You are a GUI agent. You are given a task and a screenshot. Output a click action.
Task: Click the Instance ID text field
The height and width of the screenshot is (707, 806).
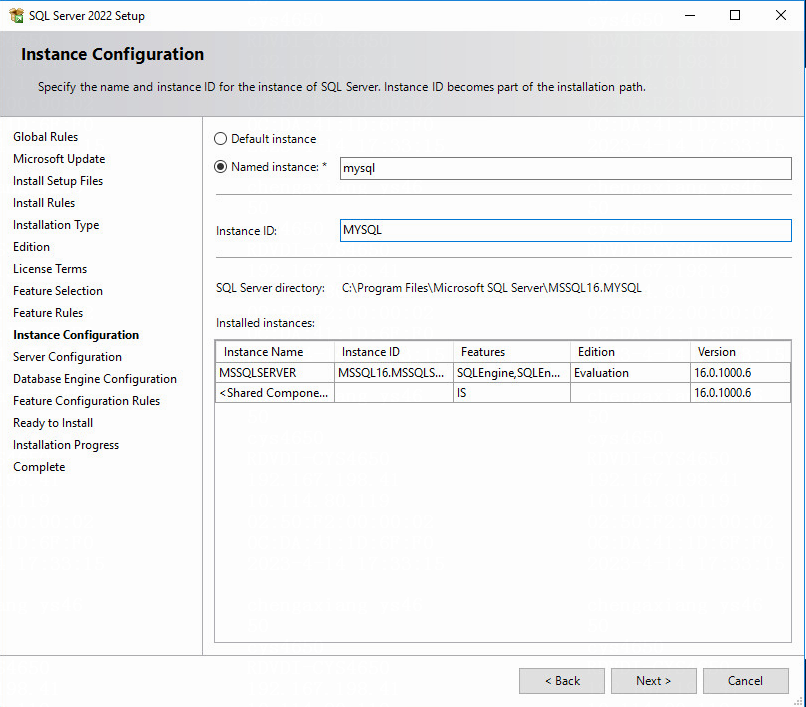[565, 230]
